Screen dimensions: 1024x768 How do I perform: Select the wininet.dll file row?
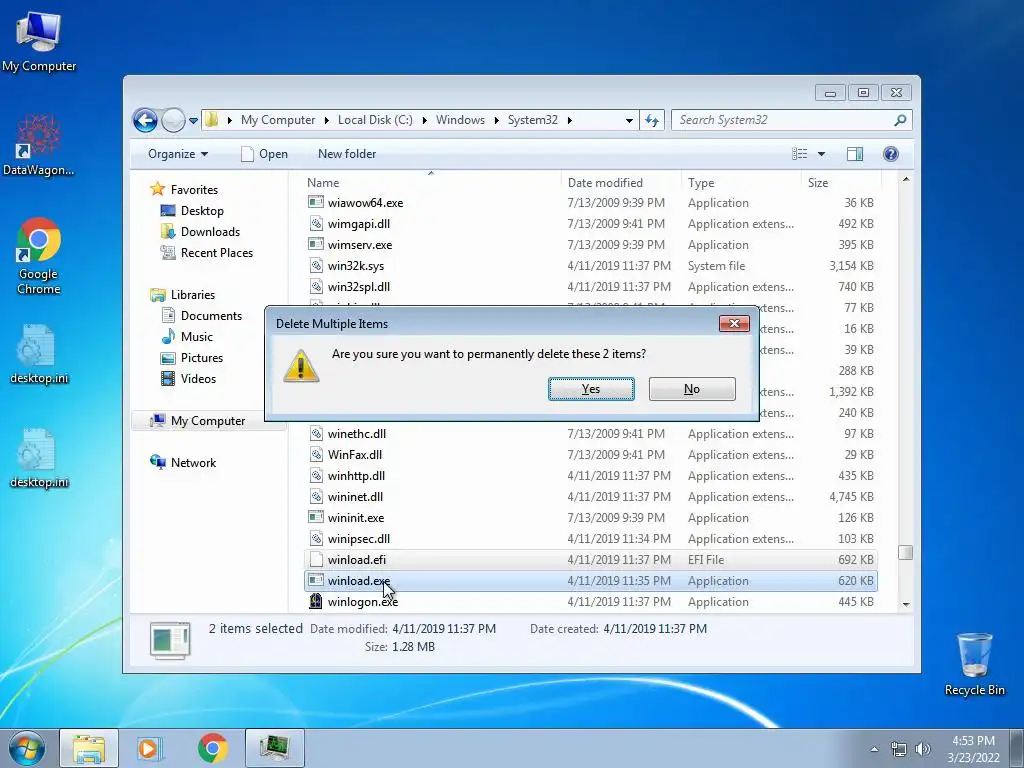[591, 497]
